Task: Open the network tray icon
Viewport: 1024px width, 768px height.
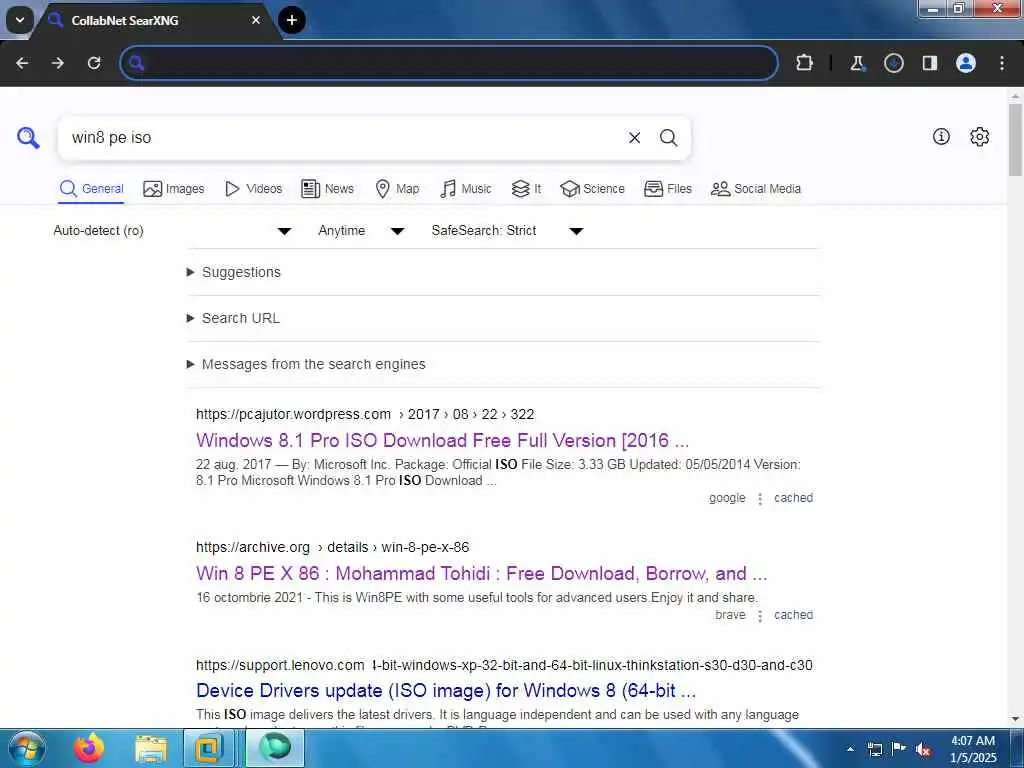Action: coord(874,750)
